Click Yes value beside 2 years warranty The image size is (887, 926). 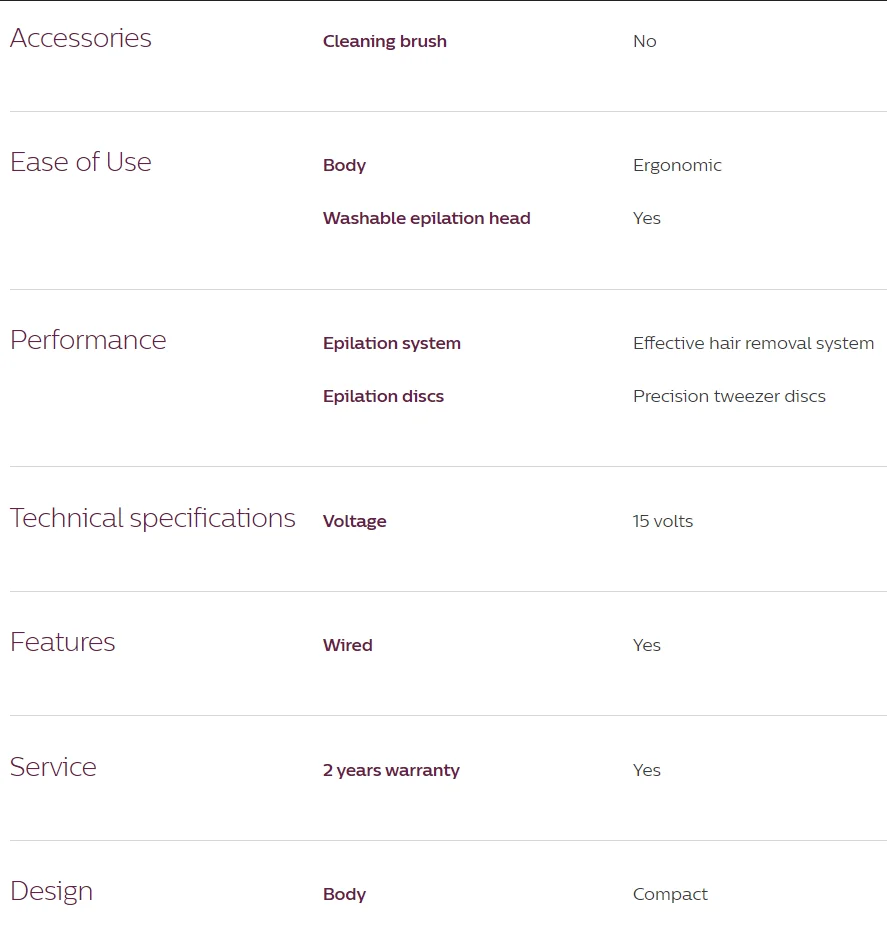click(x=646, y=771)
